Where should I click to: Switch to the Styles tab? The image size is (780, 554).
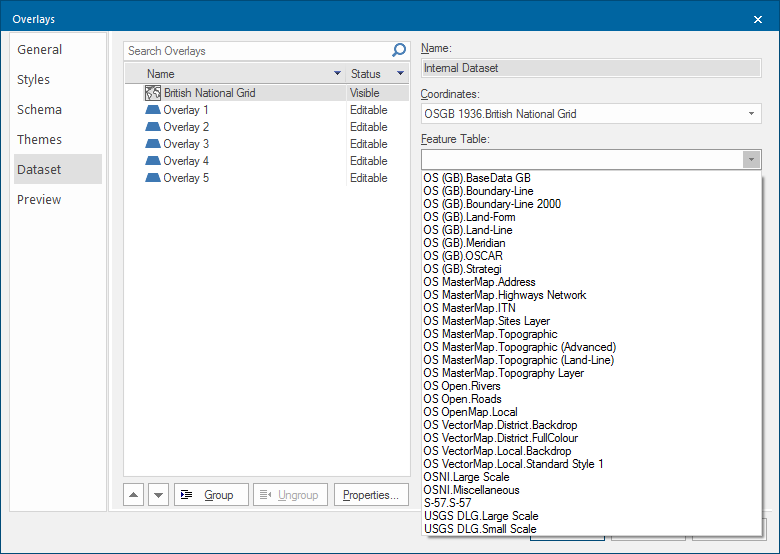tap(33, 80)
